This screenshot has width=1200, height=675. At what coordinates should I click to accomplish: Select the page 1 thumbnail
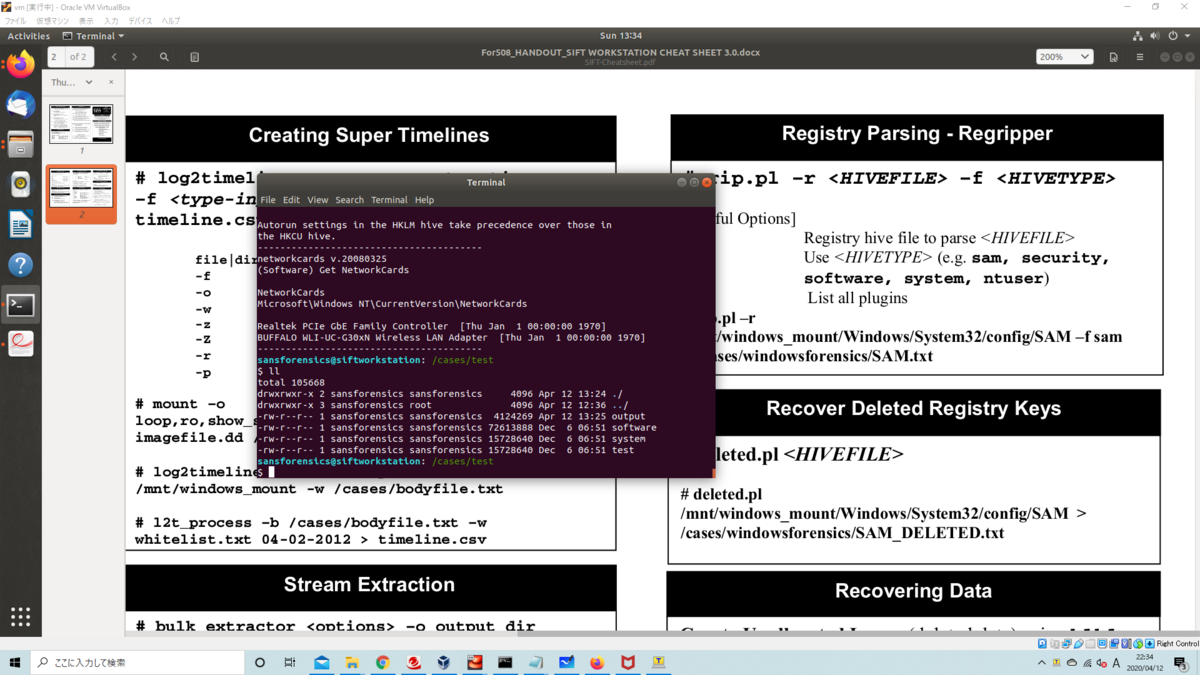pos(81,124)
